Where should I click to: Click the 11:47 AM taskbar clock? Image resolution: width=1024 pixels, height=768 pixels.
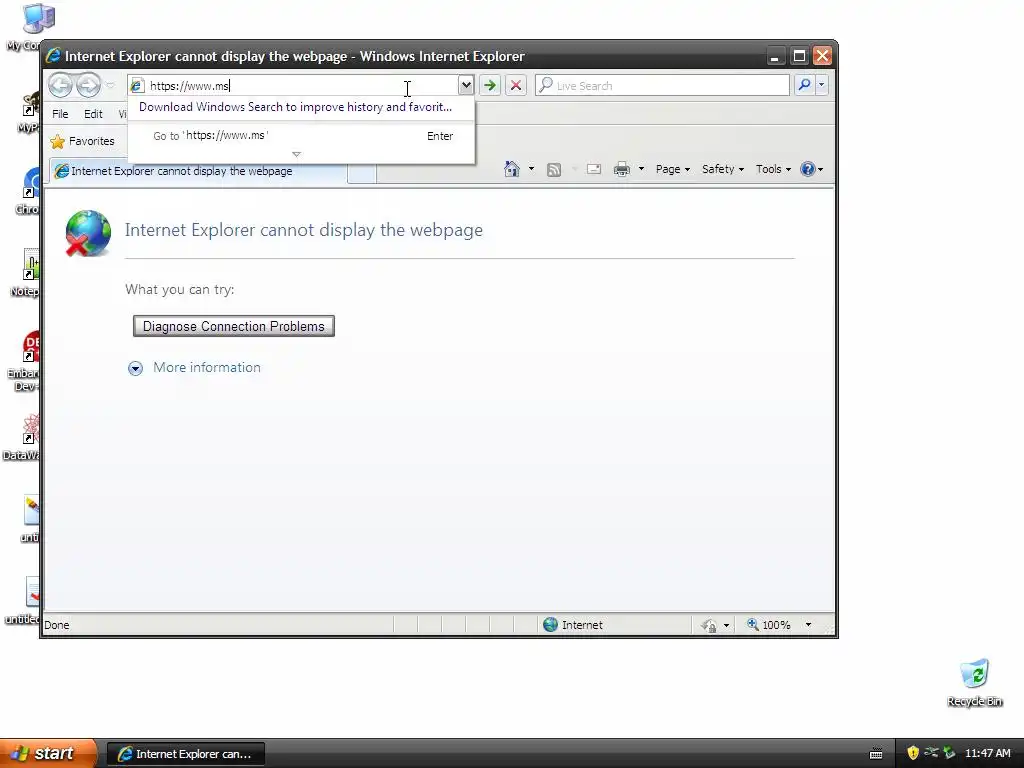(x=987, y=753)
